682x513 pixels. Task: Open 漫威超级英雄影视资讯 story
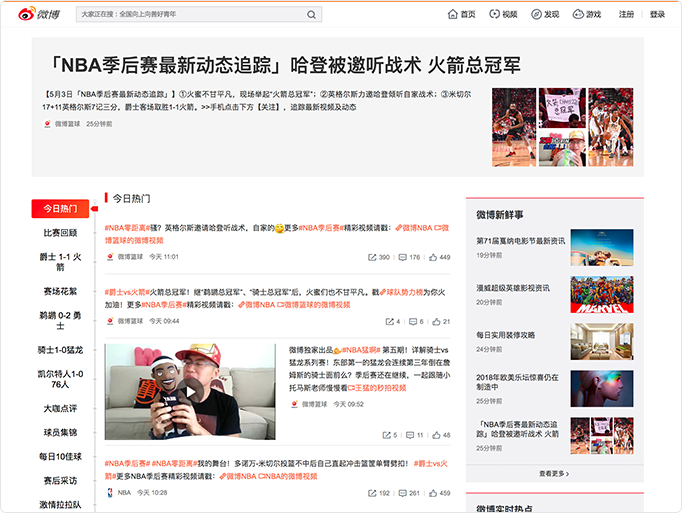pos(513,288)
